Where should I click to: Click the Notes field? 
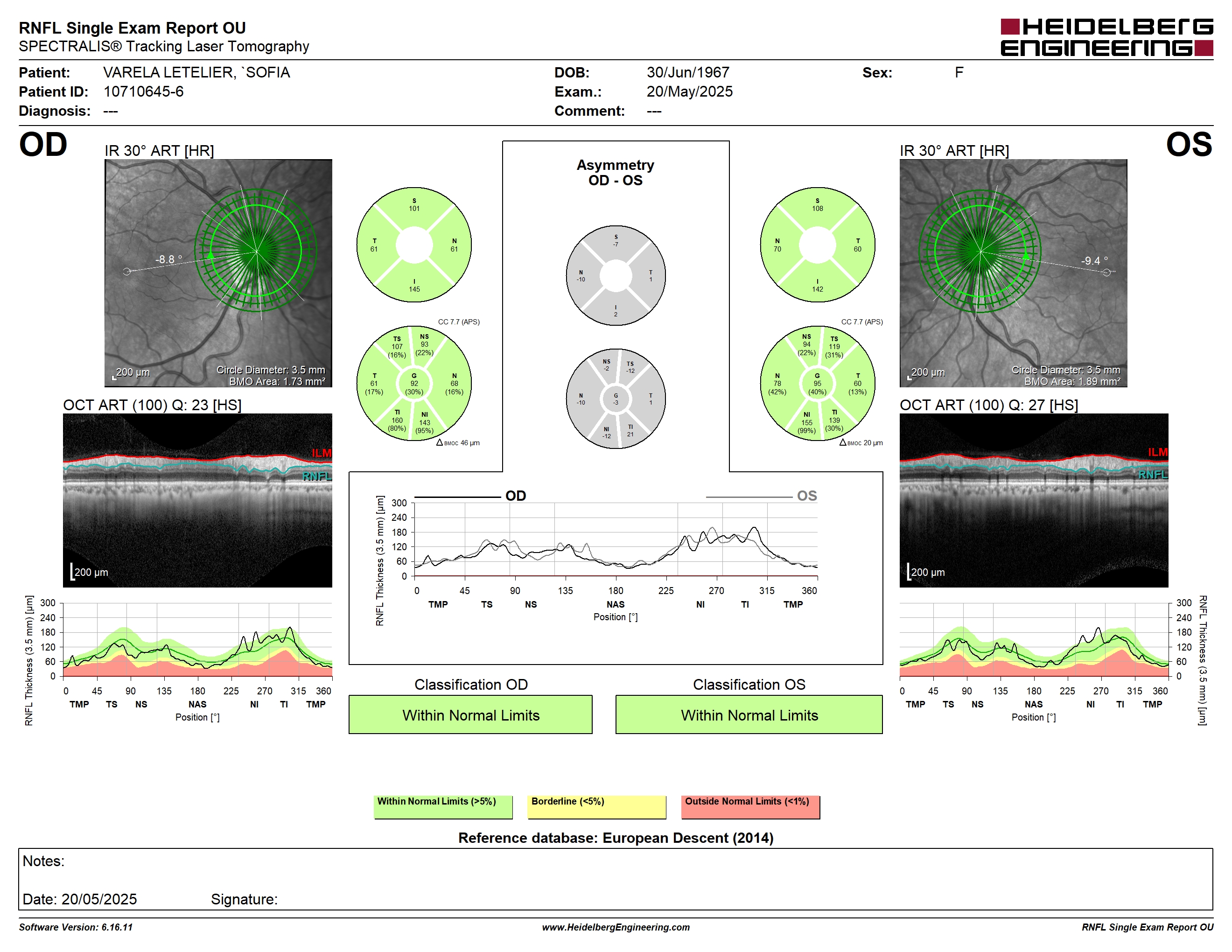pos(616,879)
